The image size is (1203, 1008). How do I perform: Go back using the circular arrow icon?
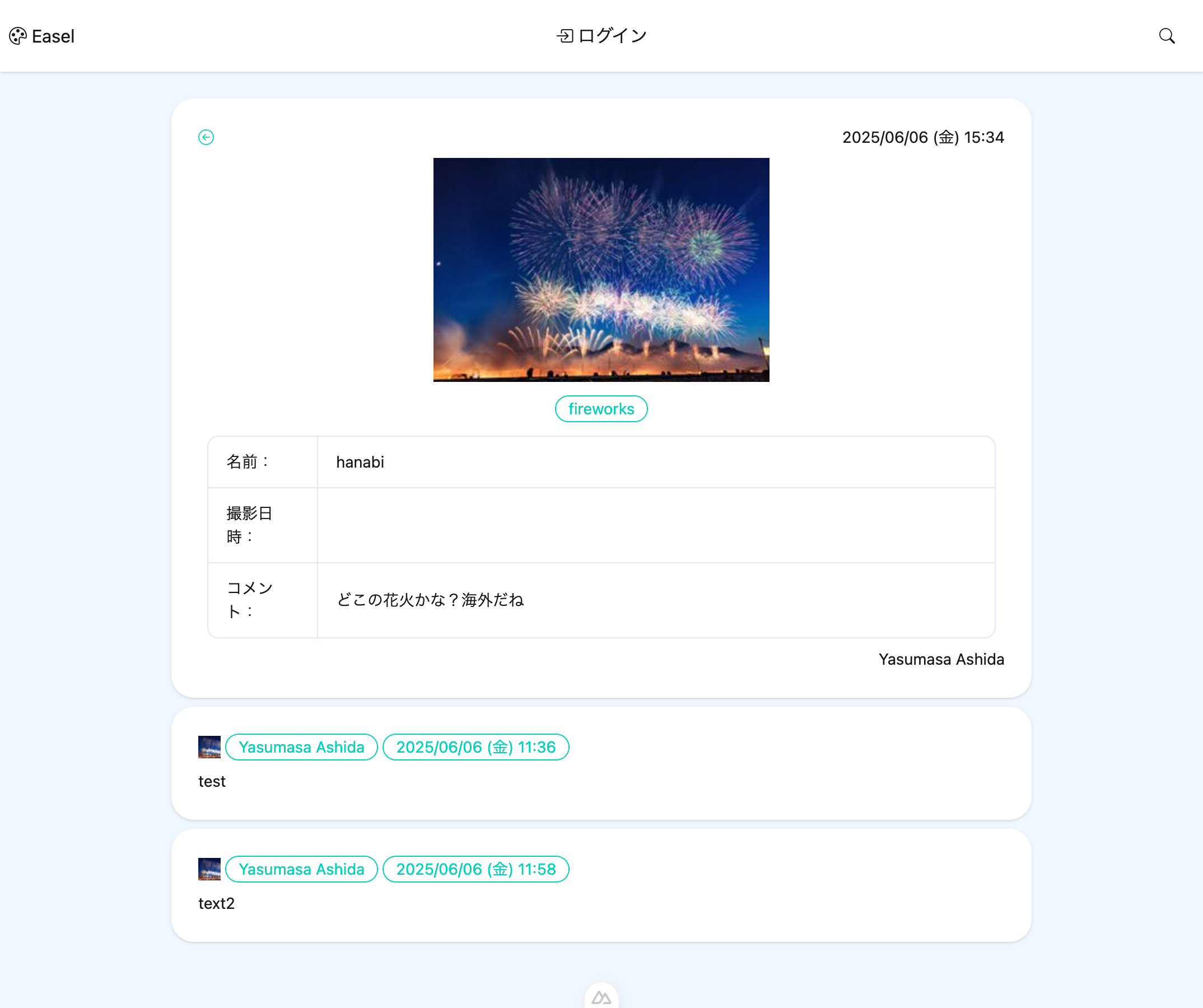click(x=206, y=137)
